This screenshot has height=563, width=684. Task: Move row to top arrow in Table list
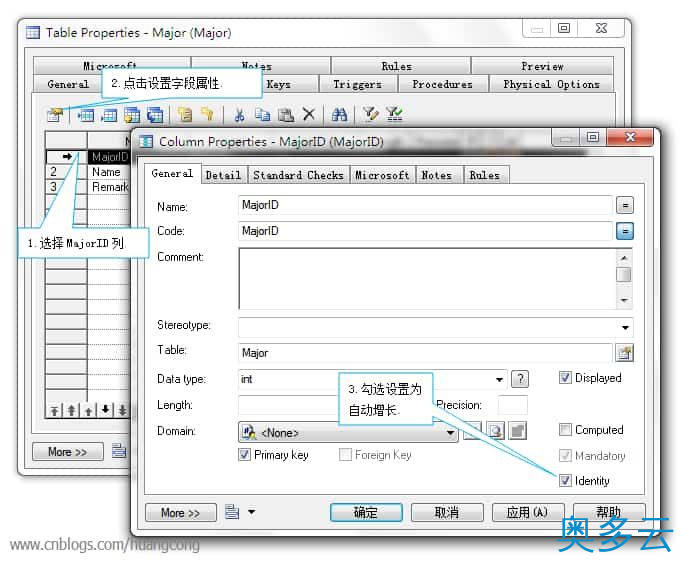[54, 410]
